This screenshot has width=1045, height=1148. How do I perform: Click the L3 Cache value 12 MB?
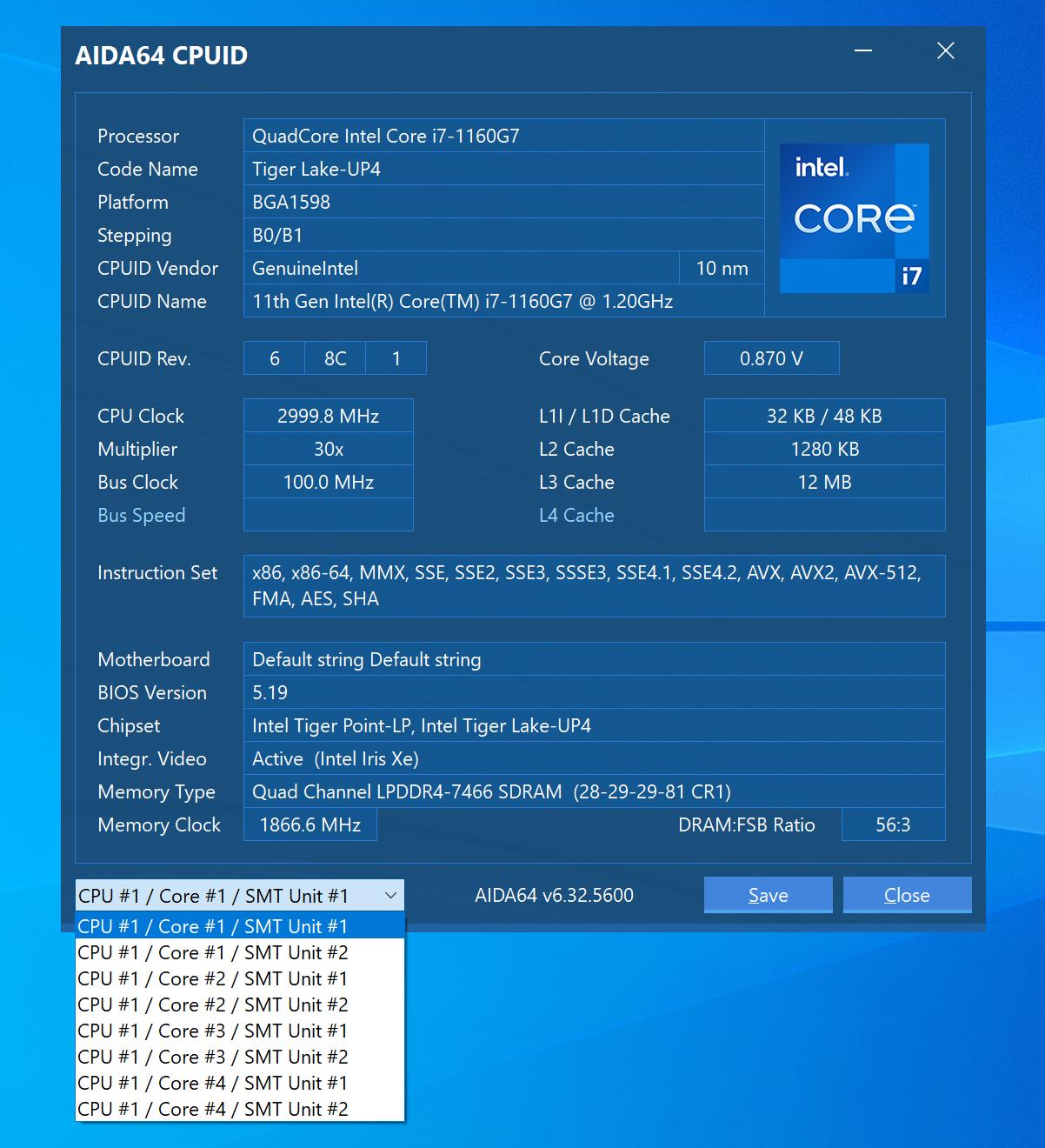click(824, 482)
